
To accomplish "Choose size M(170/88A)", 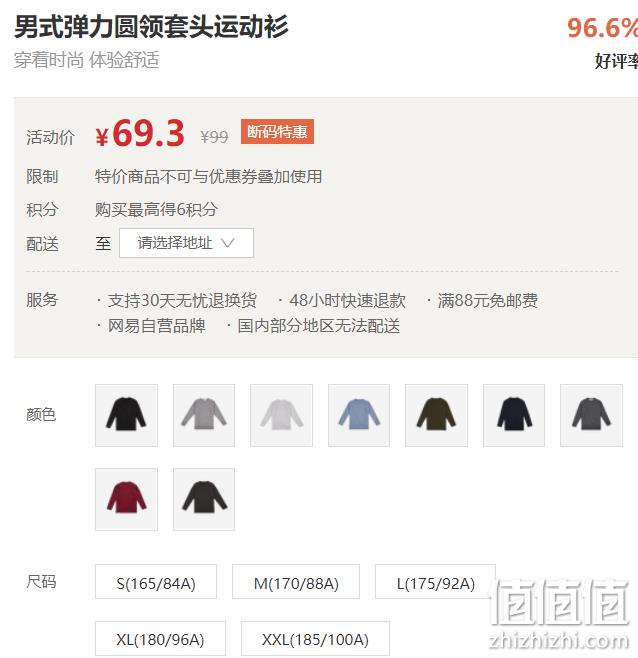I will (x=296, y=582).
